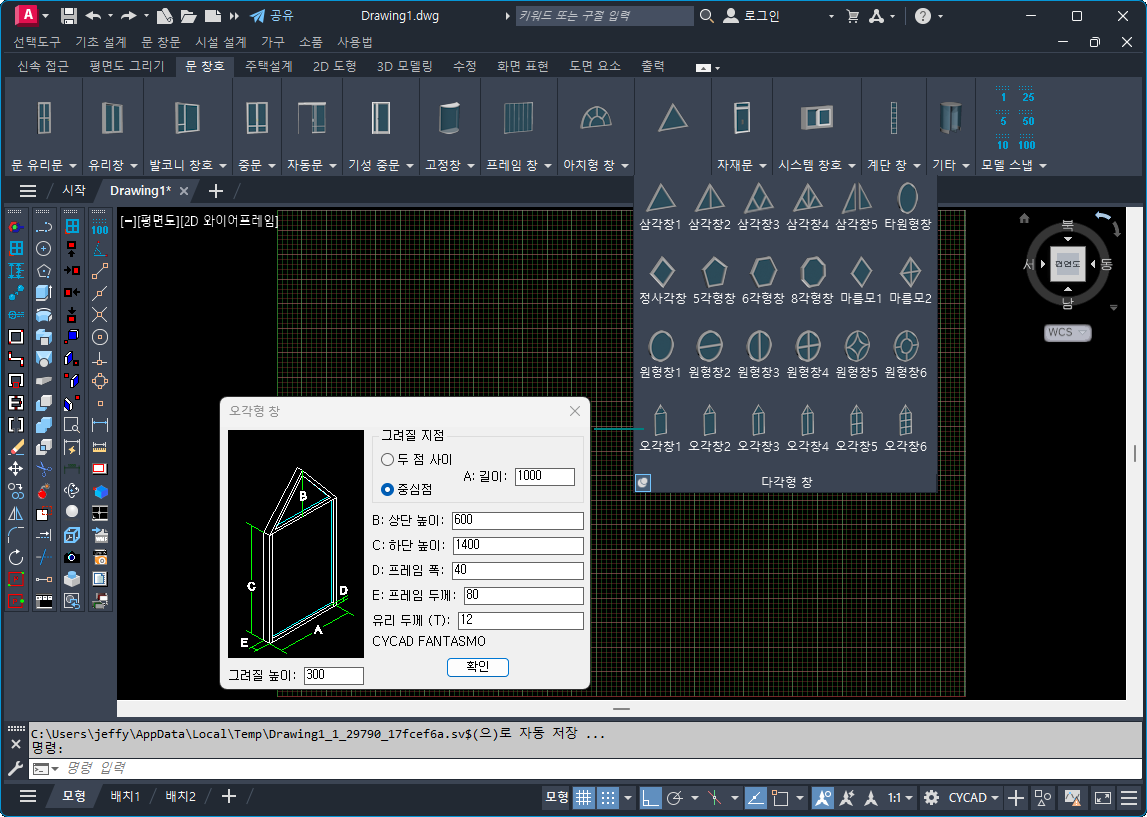Click the 아치형 창 arch window icon

[595, 118]
